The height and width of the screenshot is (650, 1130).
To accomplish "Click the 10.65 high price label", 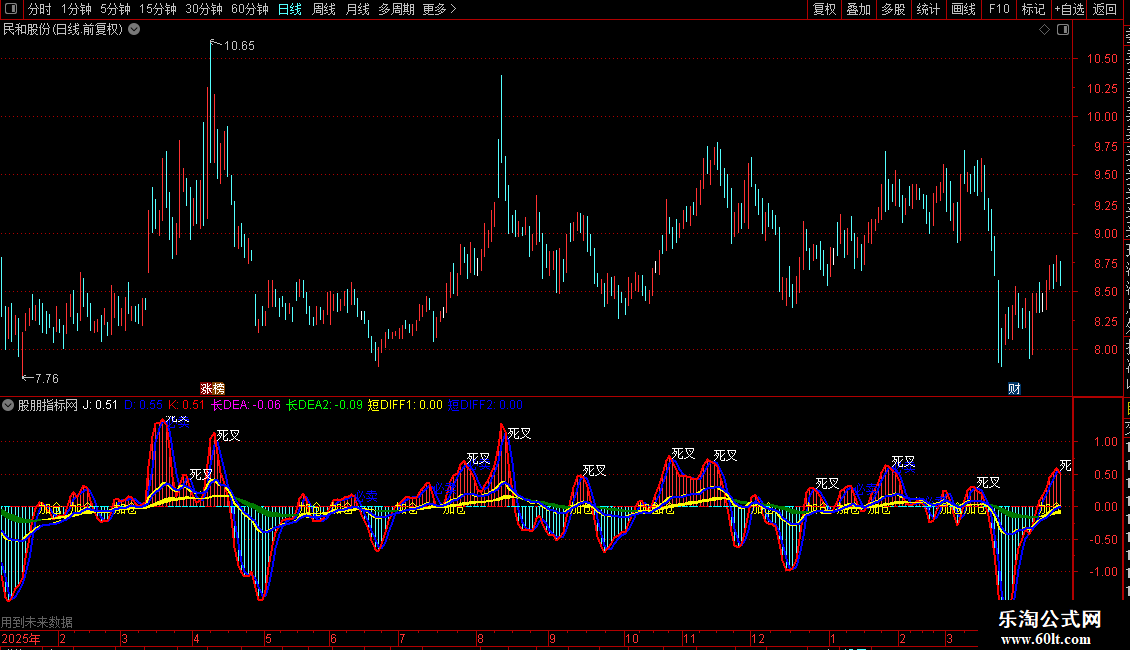I will (x=239, y=45).
